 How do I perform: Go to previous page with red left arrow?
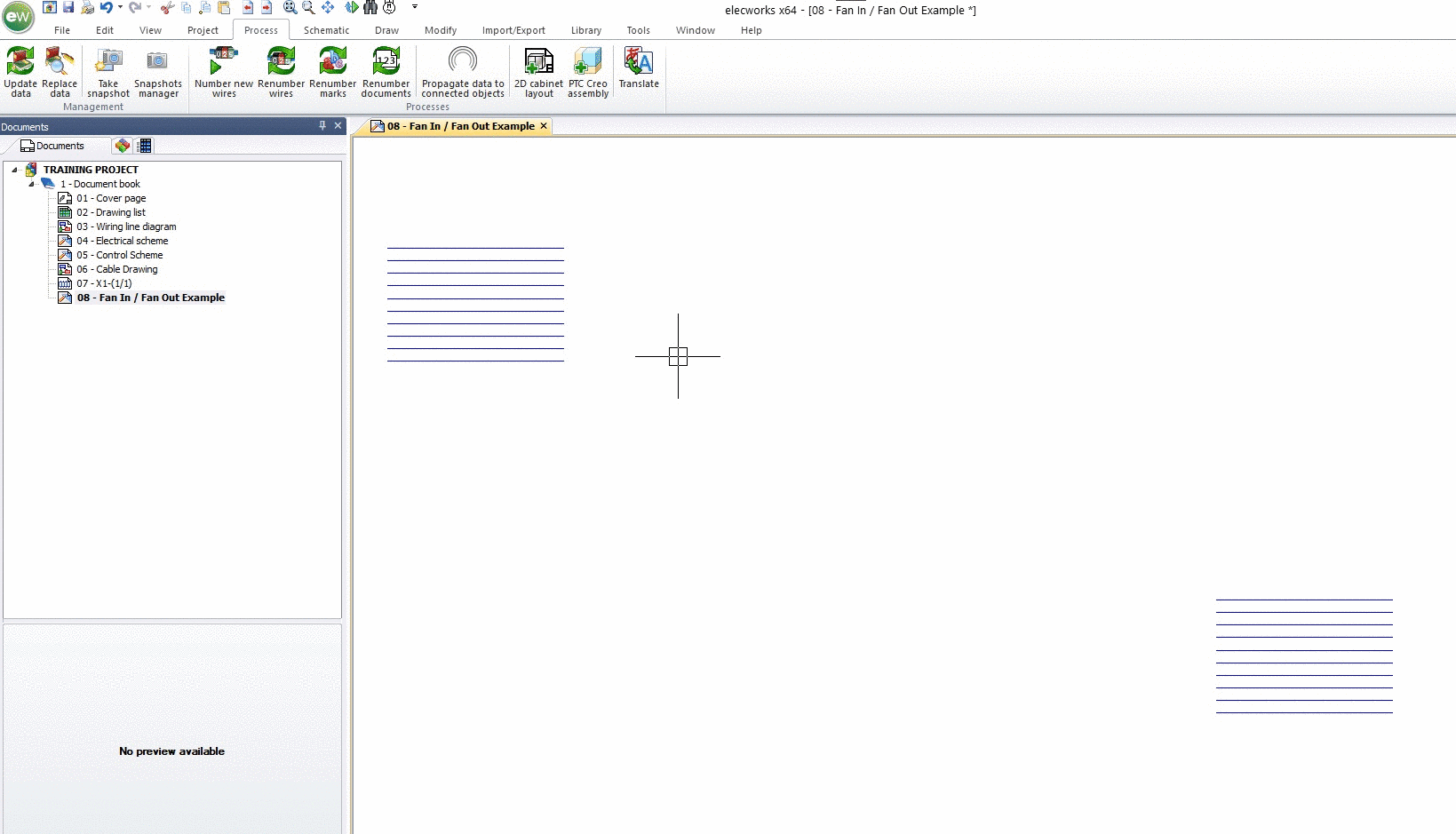pos(248,7)
